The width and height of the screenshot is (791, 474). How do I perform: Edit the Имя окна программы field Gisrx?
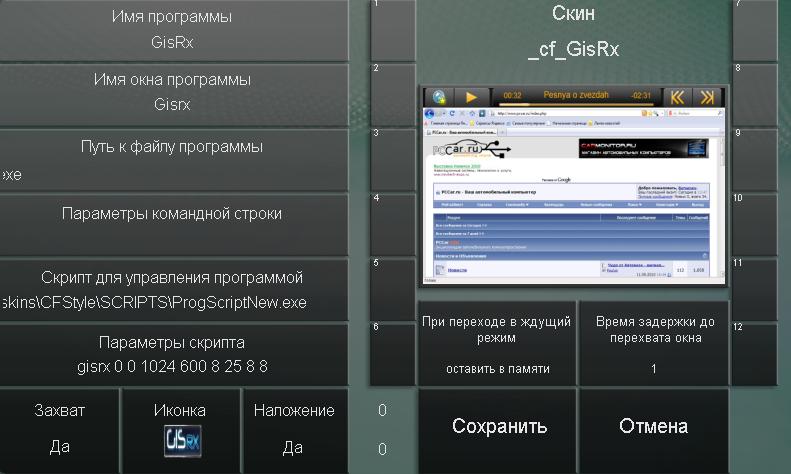tap(174, 94)
